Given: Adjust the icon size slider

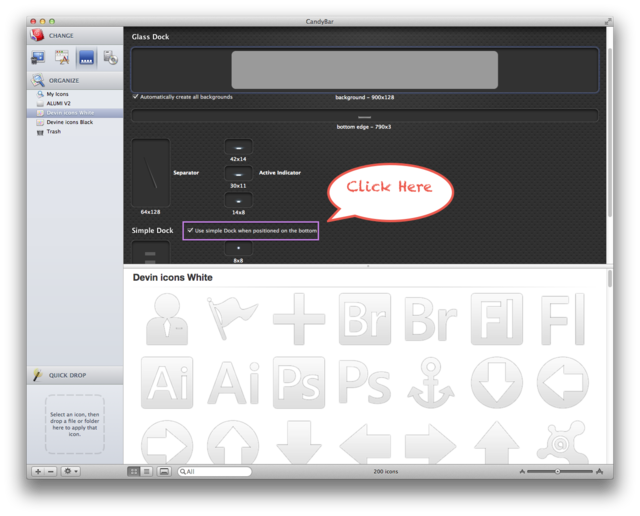Looking at the screenshot, I should point(560,472).
